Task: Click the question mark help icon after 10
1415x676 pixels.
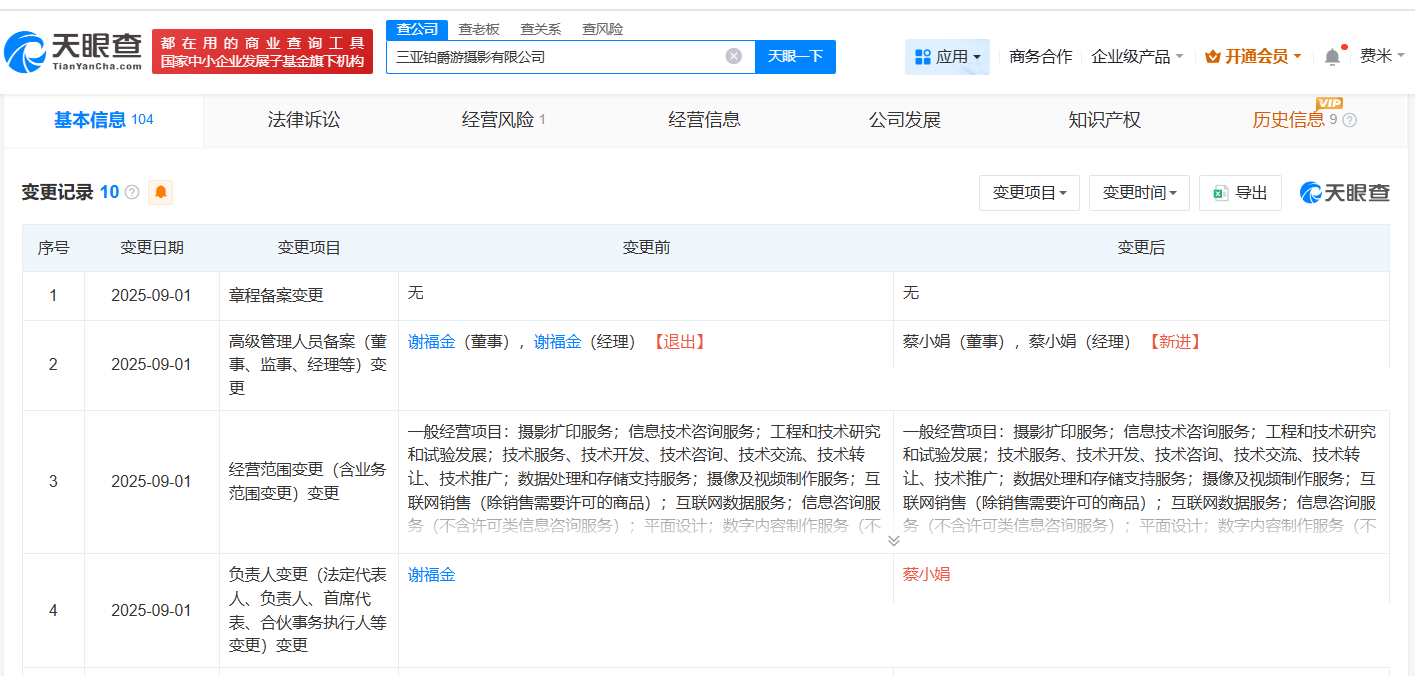Action: 130,192
